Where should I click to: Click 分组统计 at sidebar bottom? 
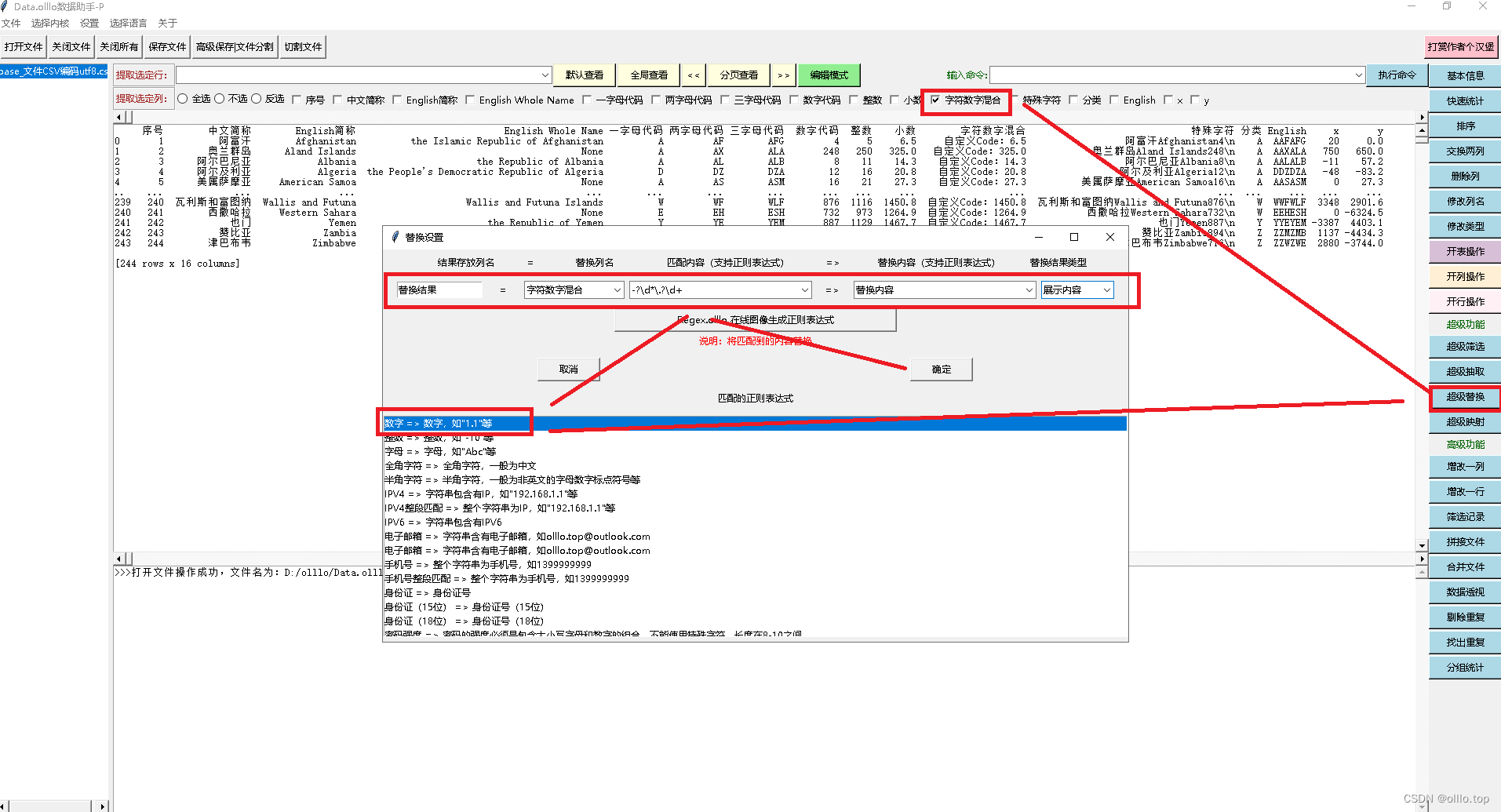(x=1463, y=667)
